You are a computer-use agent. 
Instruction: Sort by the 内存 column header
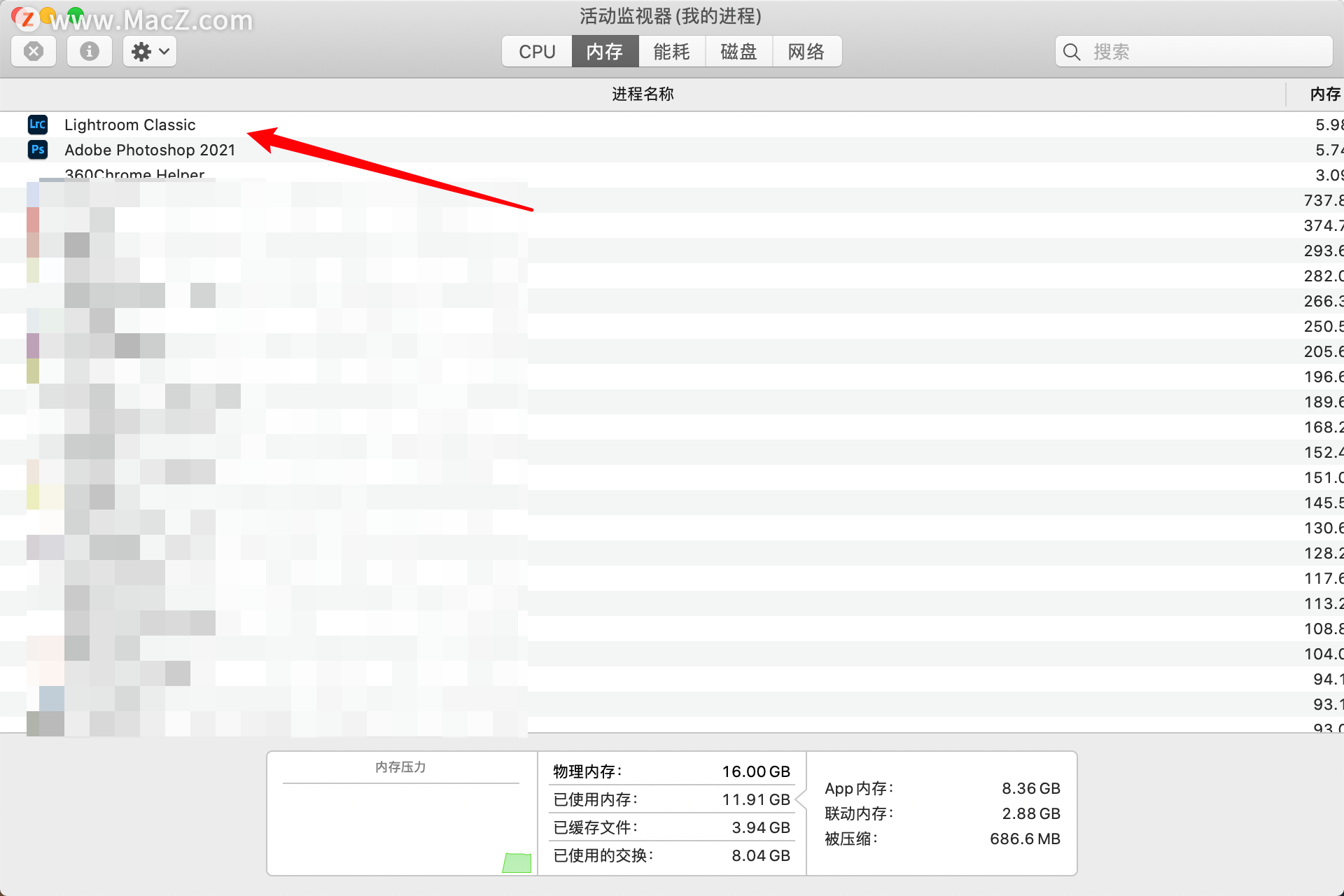click(1316, 94)
